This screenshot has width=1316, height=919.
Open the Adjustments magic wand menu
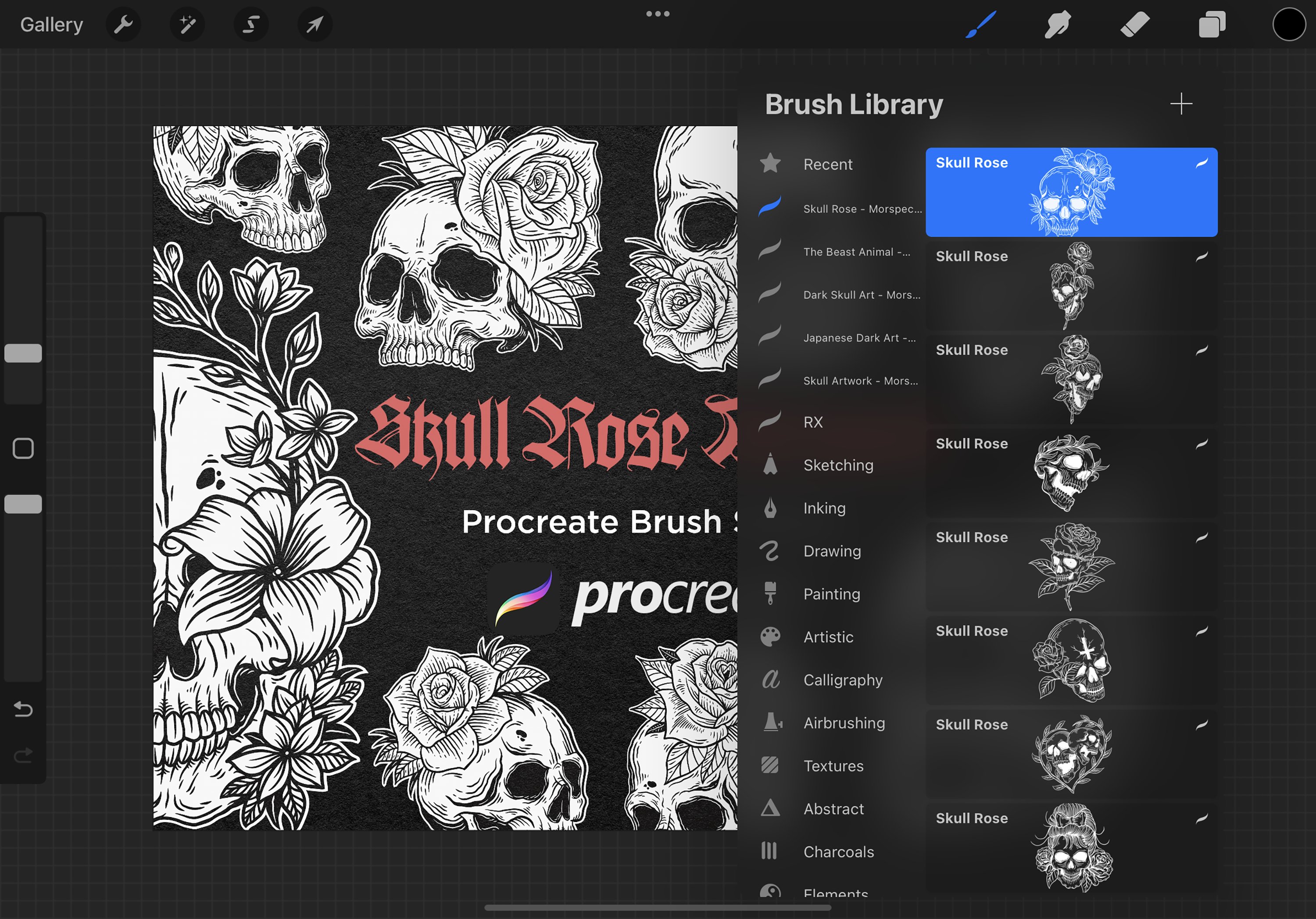click(x=187, y=25)
